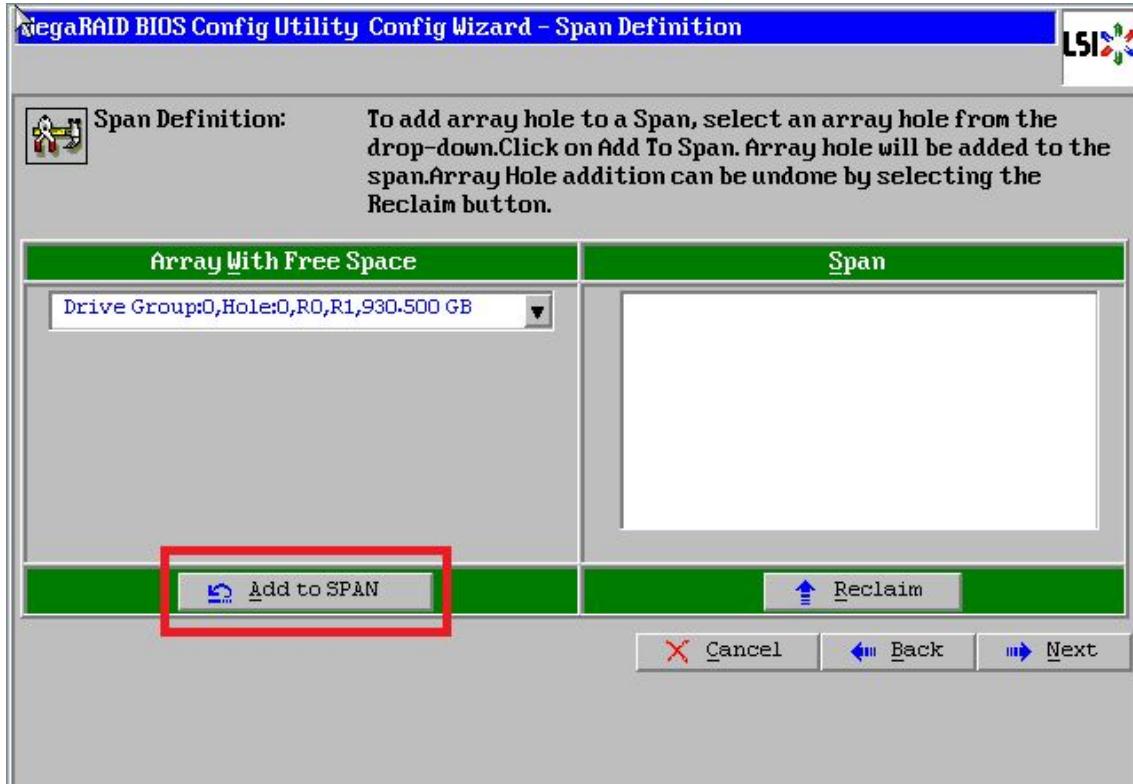Click the Span column header
The image size is (1133, 784).
(853, 262)
